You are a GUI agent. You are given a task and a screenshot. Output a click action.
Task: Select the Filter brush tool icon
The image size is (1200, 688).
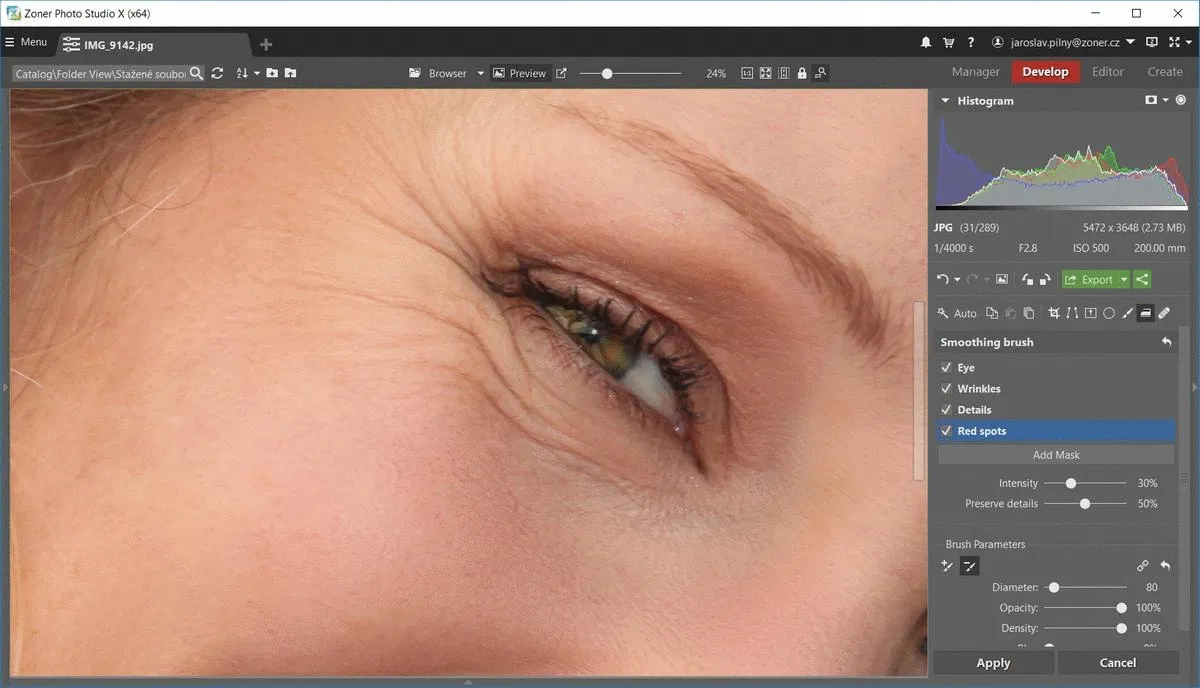[1127, 313]
